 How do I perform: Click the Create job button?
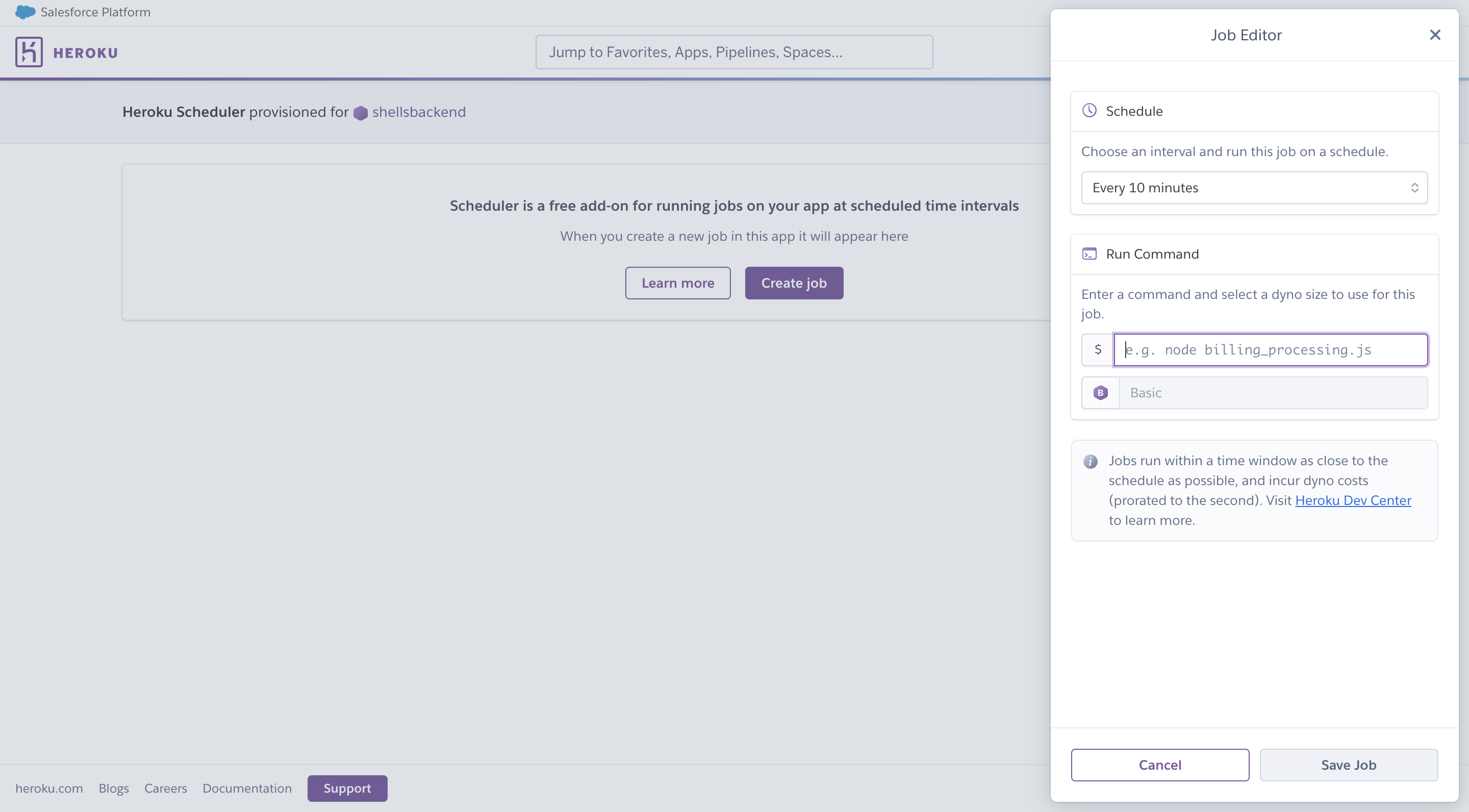794,283
